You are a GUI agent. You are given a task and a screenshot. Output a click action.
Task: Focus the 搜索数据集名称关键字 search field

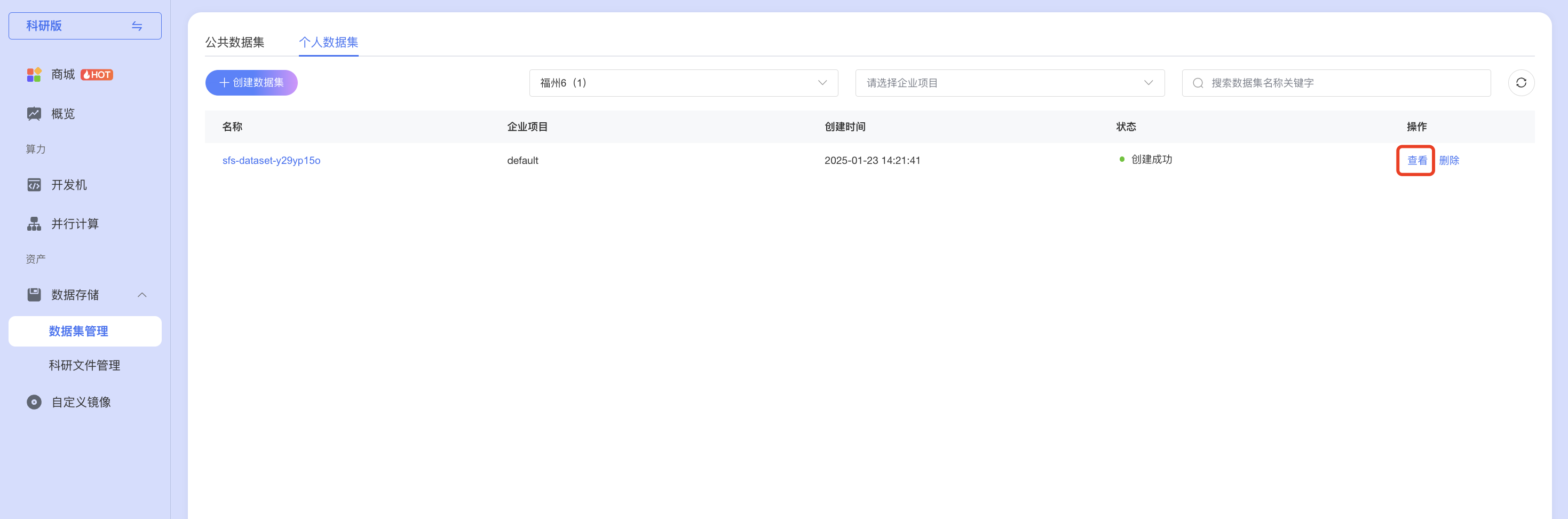click(1336, 83)
